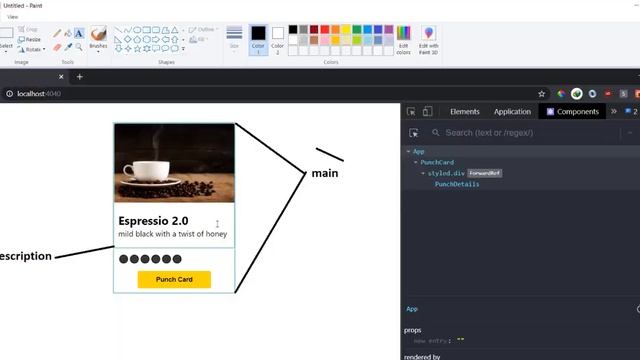Select the Text tool in Paint
The height and width of the screenshot is (360, 640).
[79, 33]
